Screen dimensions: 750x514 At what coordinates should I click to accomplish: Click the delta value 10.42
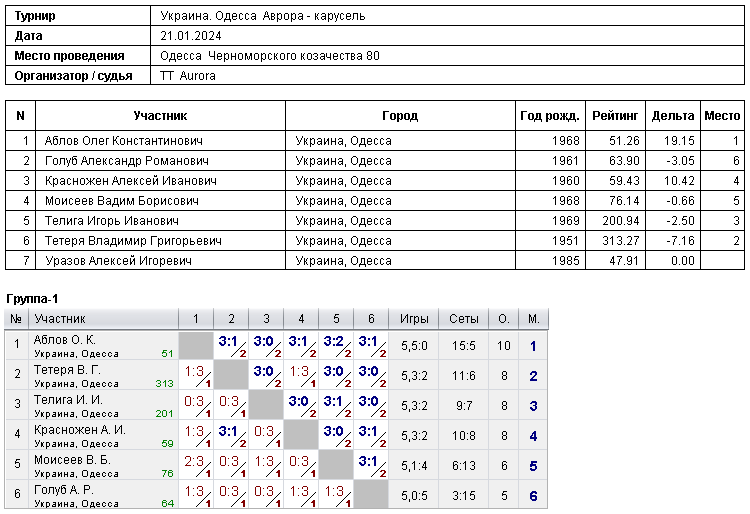click(x=679, y=181)
